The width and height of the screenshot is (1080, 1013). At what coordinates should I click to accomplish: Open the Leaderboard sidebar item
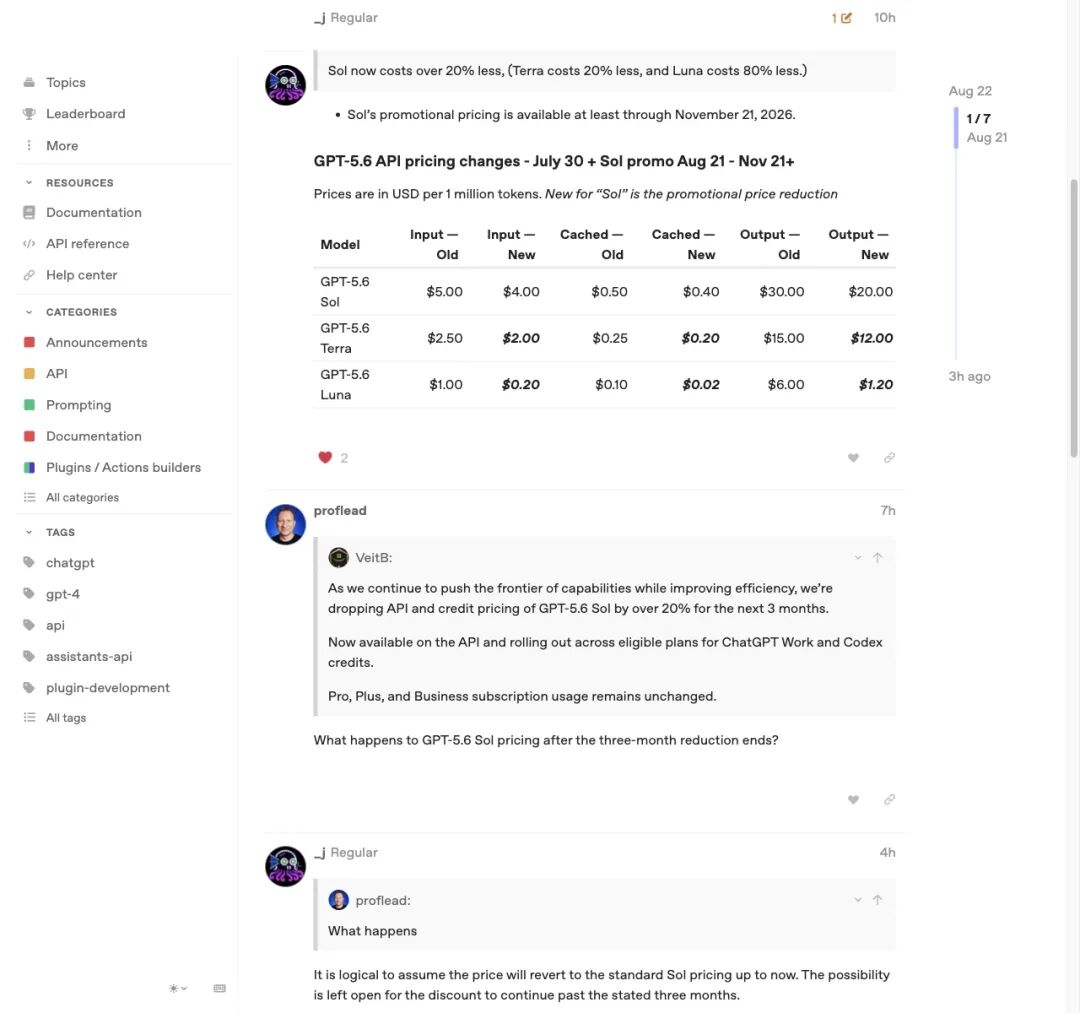click(x=85, y=114)
